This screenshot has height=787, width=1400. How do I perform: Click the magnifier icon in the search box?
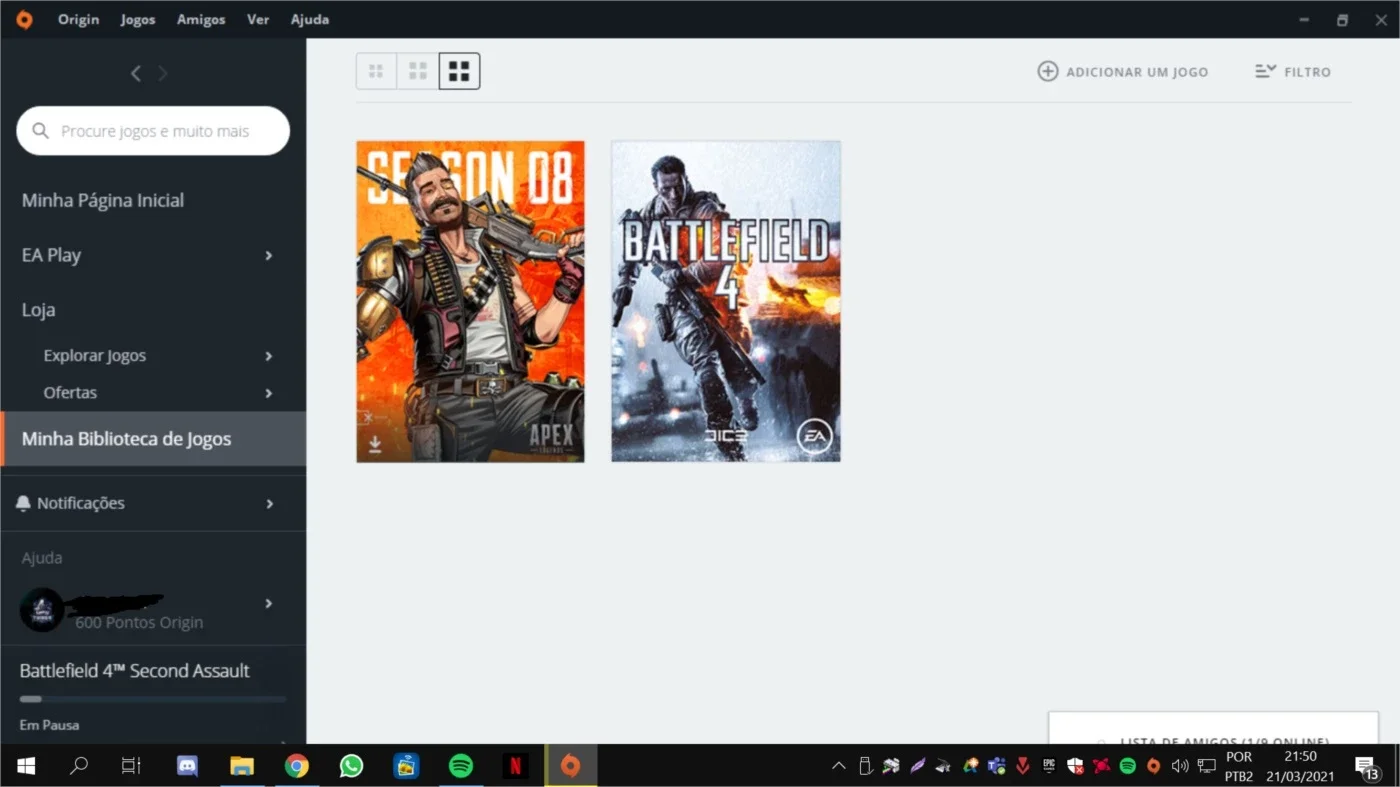(41, 131)
